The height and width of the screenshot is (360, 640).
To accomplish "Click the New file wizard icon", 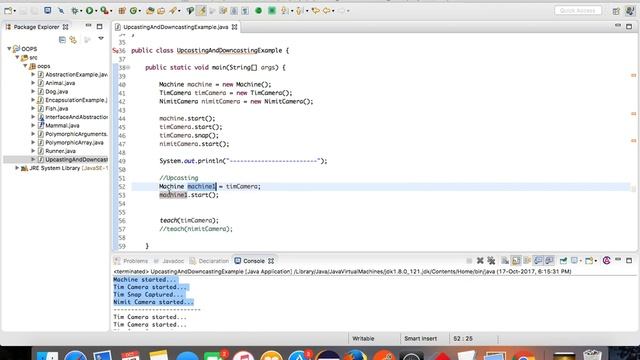I will pyautogui.click(x=8, y=11).
